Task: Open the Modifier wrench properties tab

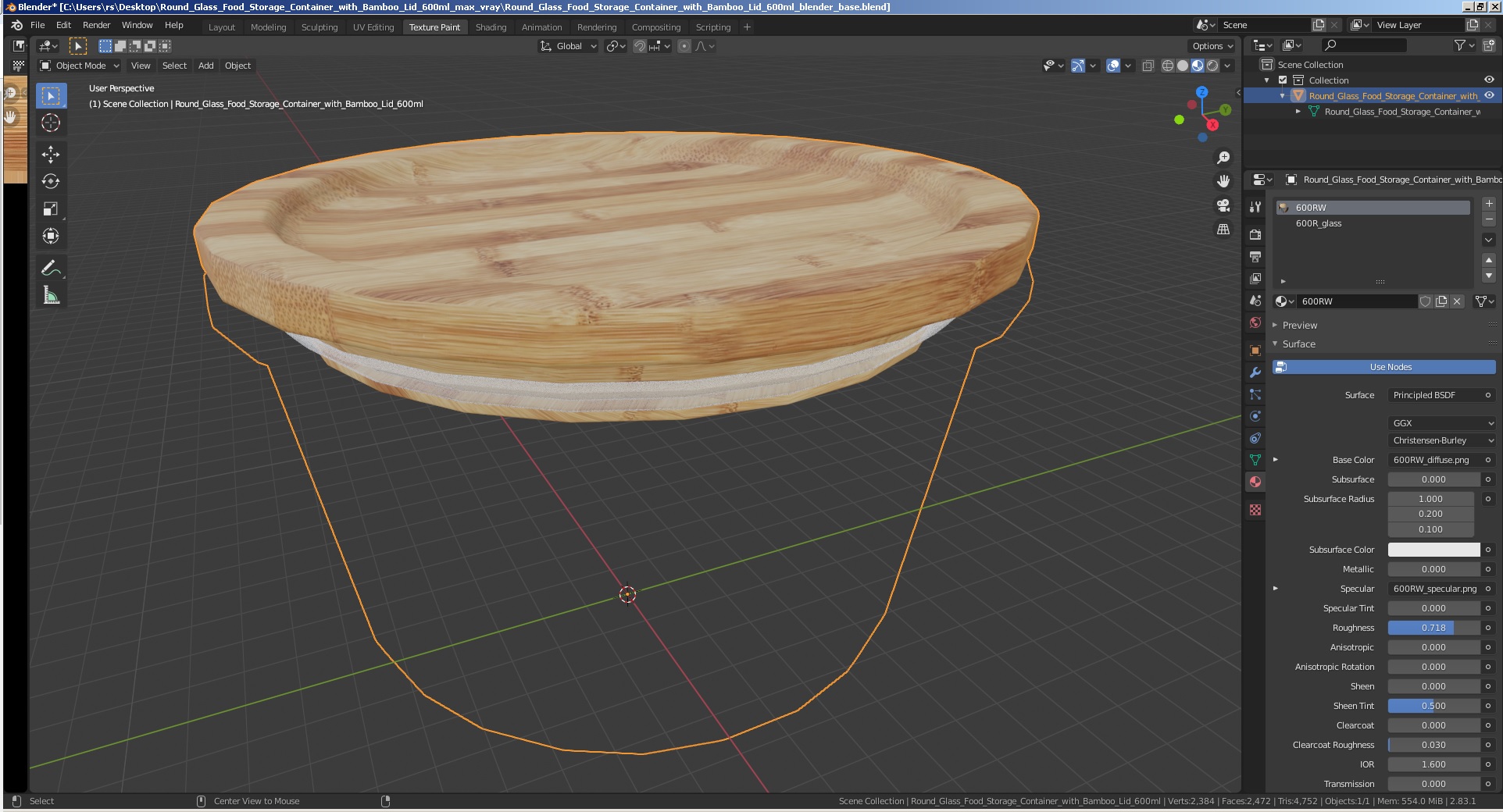Action: pyautogui.click(x=1255, y=372)
